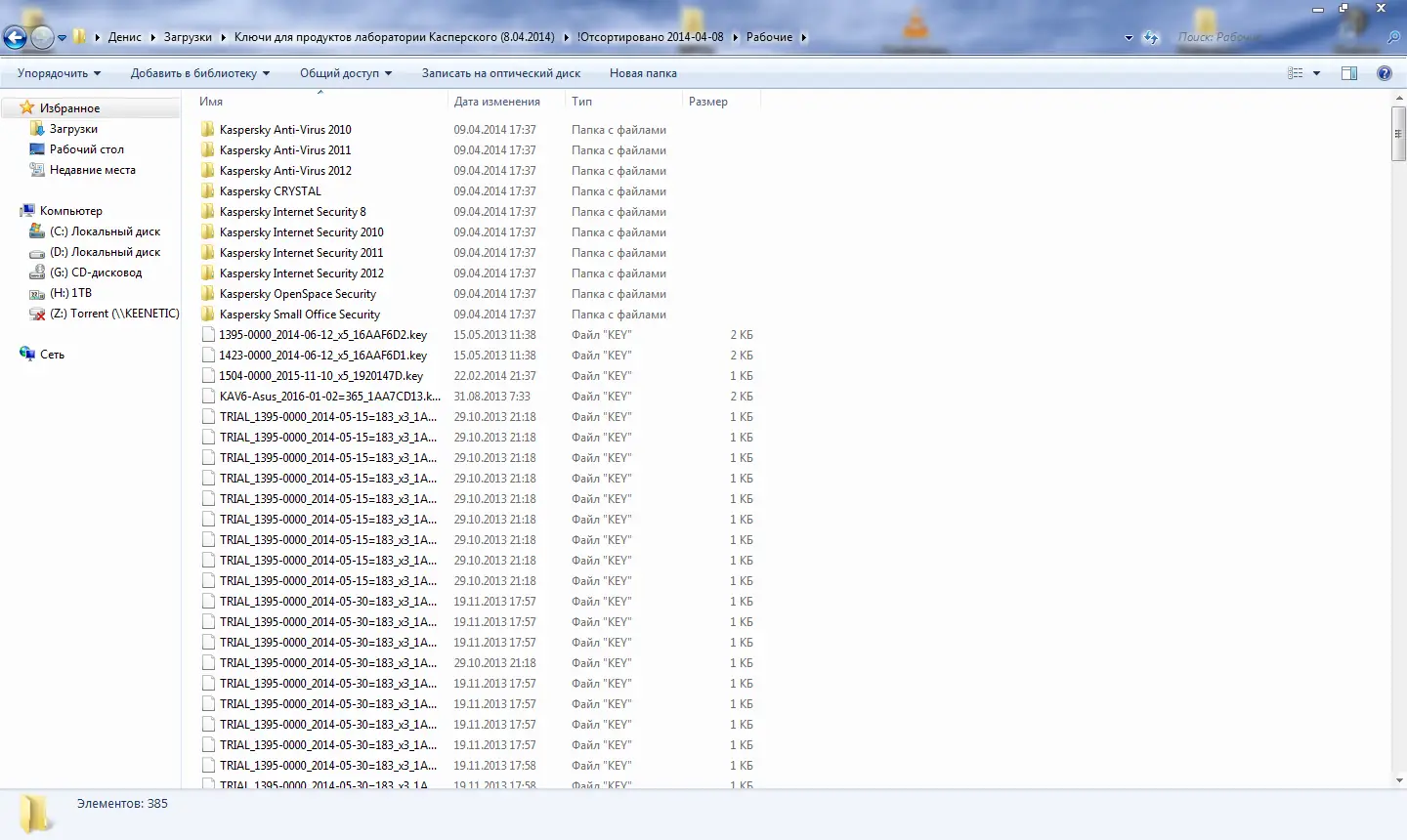Open the recent pages dropdown near Forward

[62, 38]
